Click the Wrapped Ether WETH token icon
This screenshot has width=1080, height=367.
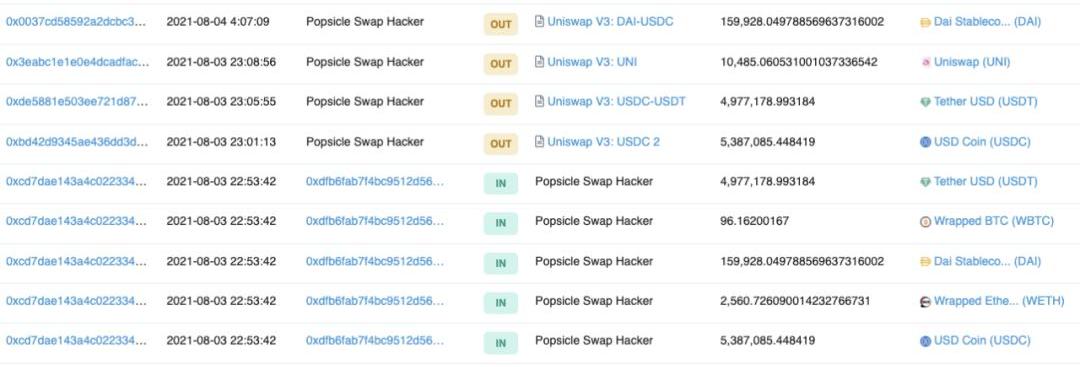pos(925,302)
